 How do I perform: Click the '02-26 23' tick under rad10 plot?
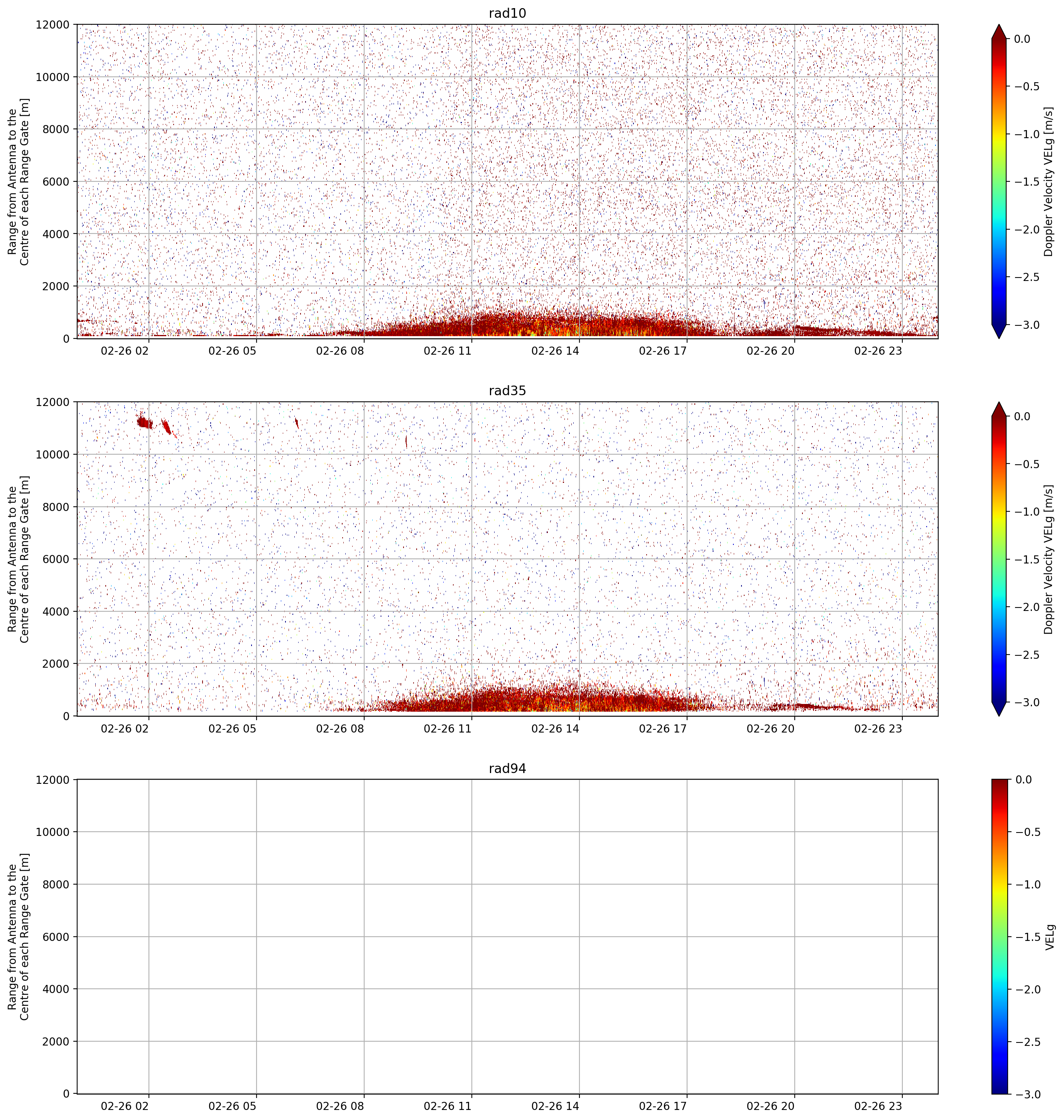click(878, 351)
